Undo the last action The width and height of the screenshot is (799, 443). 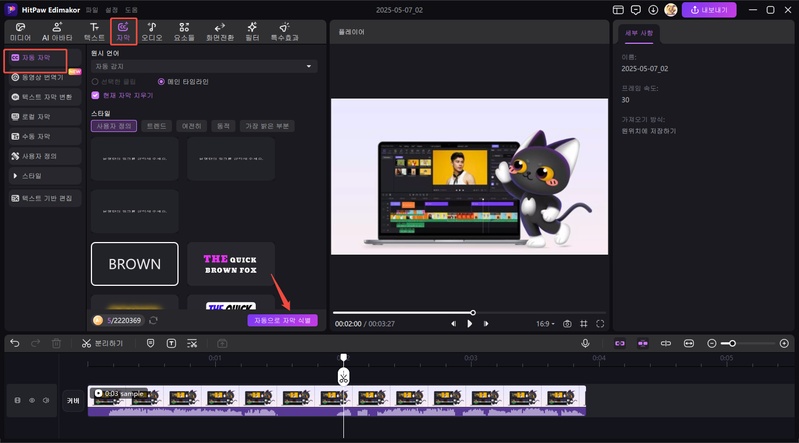tap(15, 344)
